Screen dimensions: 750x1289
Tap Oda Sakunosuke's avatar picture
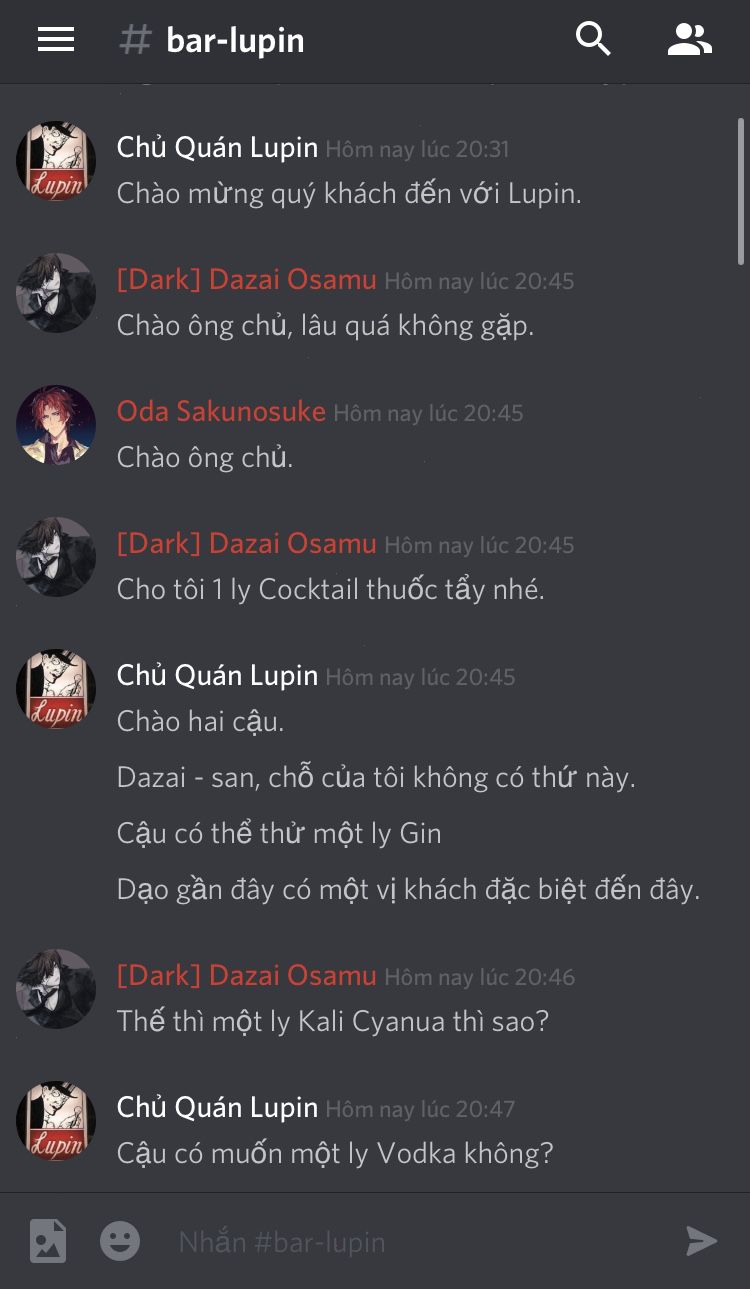56,425
